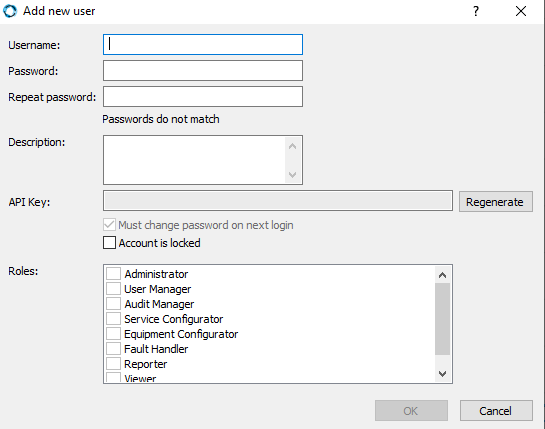The width and height of the screenshot is (545, 429).
Task: Click the Description box down scroll arrow
Action: [292, 175]
